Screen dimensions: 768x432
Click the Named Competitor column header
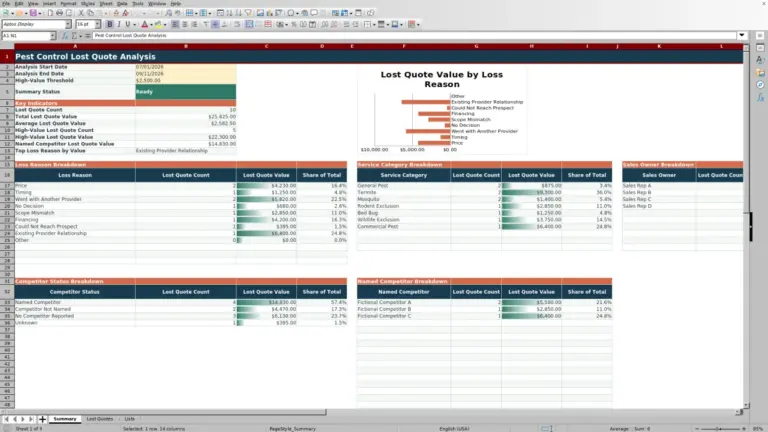[x=404, y=292]
